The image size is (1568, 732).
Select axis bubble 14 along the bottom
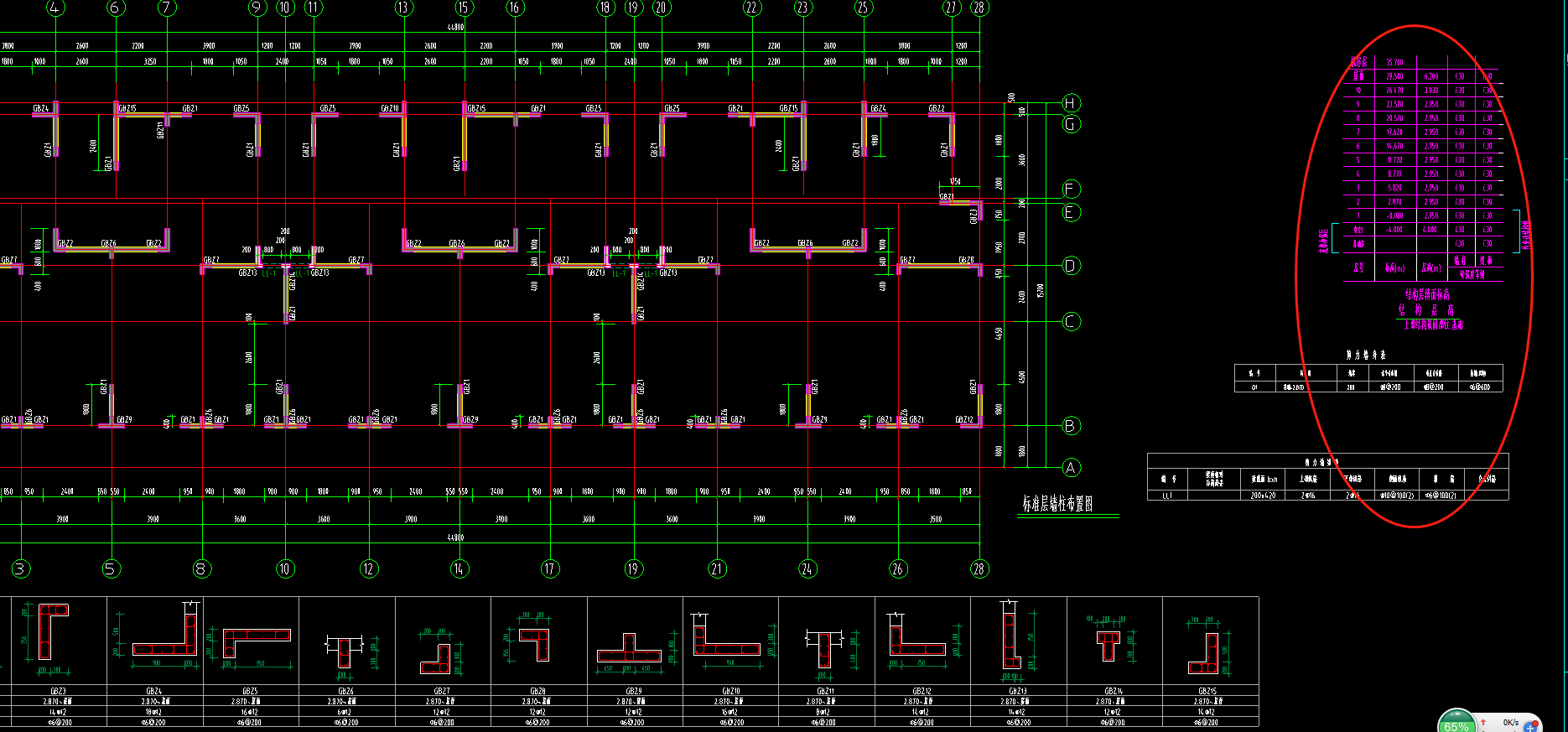459,568
